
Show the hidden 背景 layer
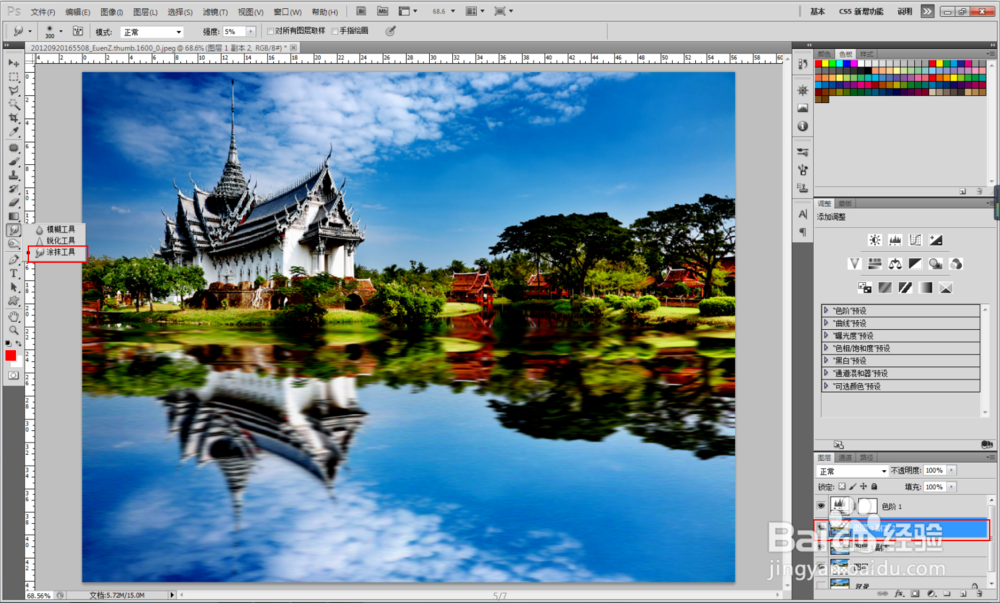(821, 585)
